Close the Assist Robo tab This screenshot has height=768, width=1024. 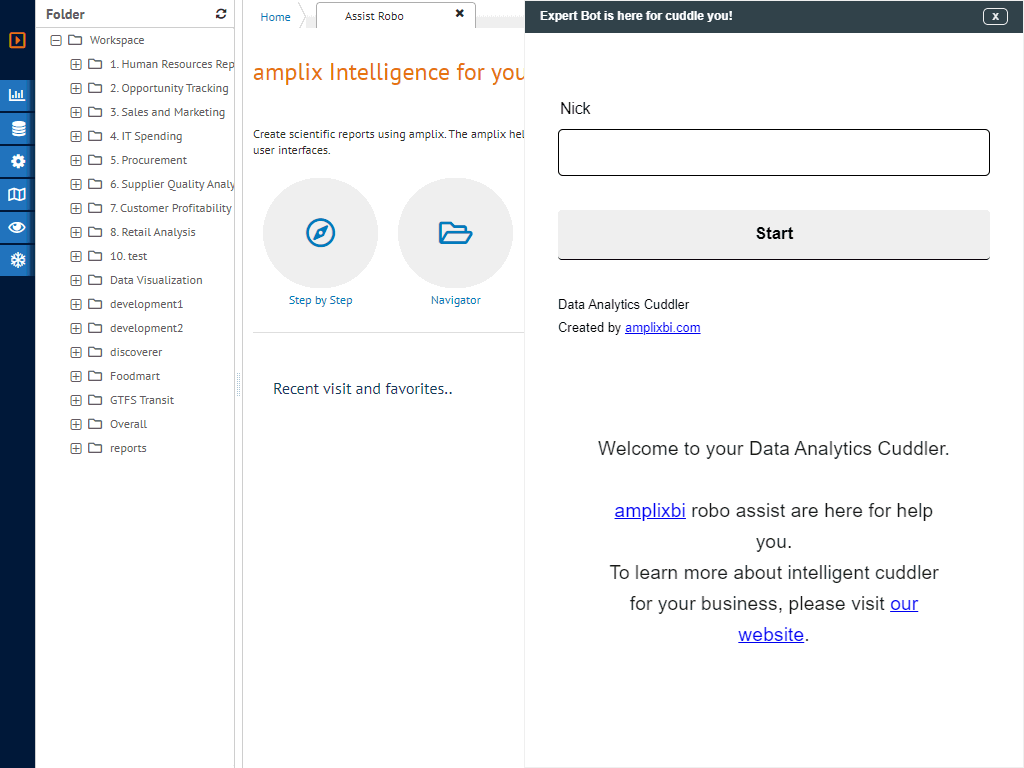pos(460,13)
